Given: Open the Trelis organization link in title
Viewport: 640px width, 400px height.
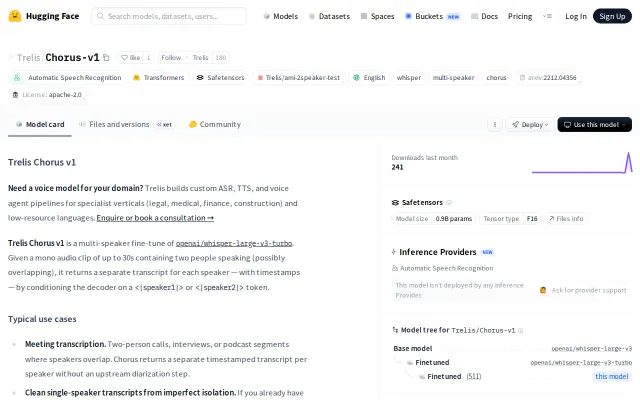Looking at the screenshot, I should click(x=28, y=58).
